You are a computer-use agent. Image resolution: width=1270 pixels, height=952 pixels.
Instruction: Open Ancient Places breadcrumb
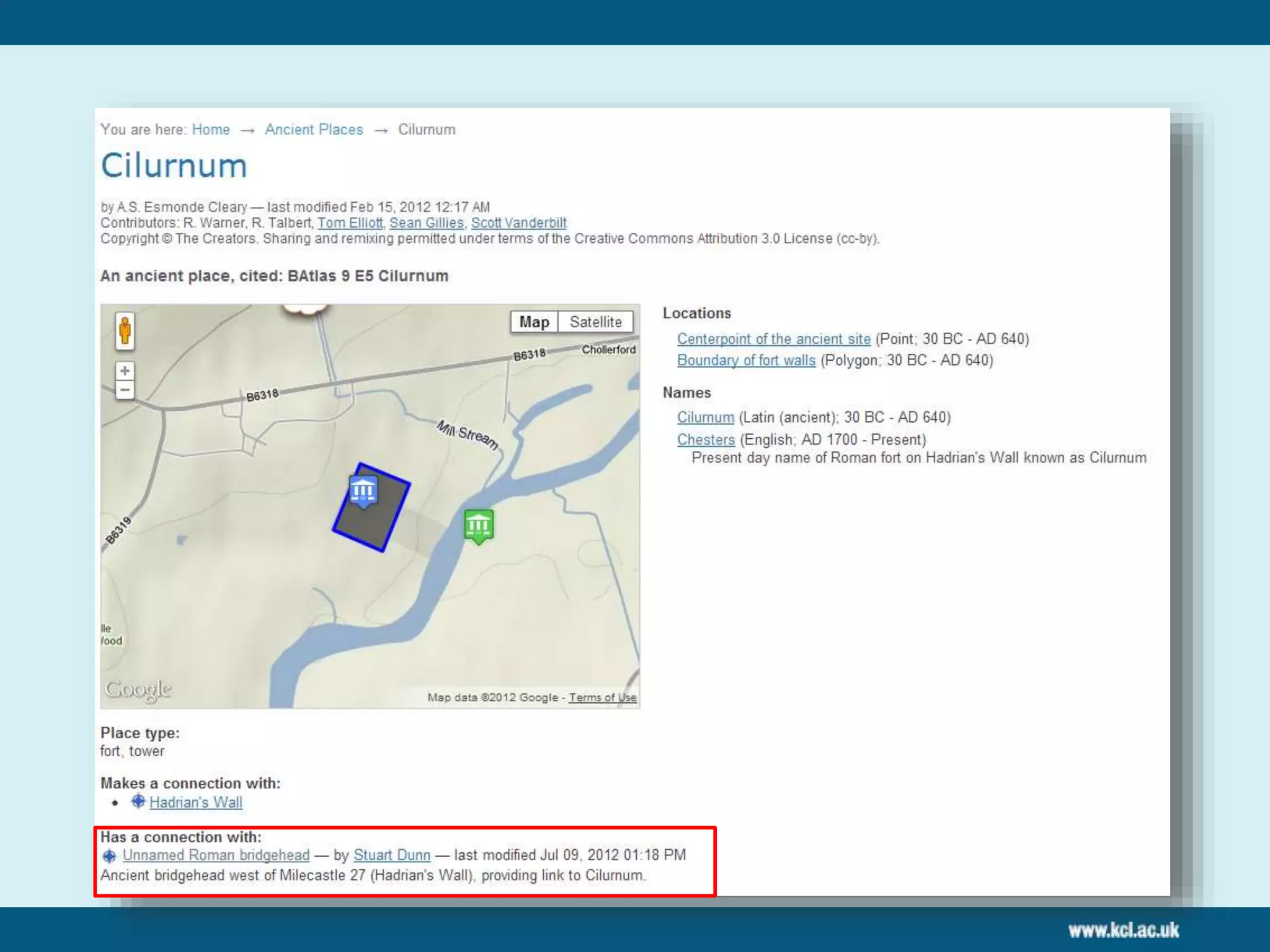click(314, 130)
